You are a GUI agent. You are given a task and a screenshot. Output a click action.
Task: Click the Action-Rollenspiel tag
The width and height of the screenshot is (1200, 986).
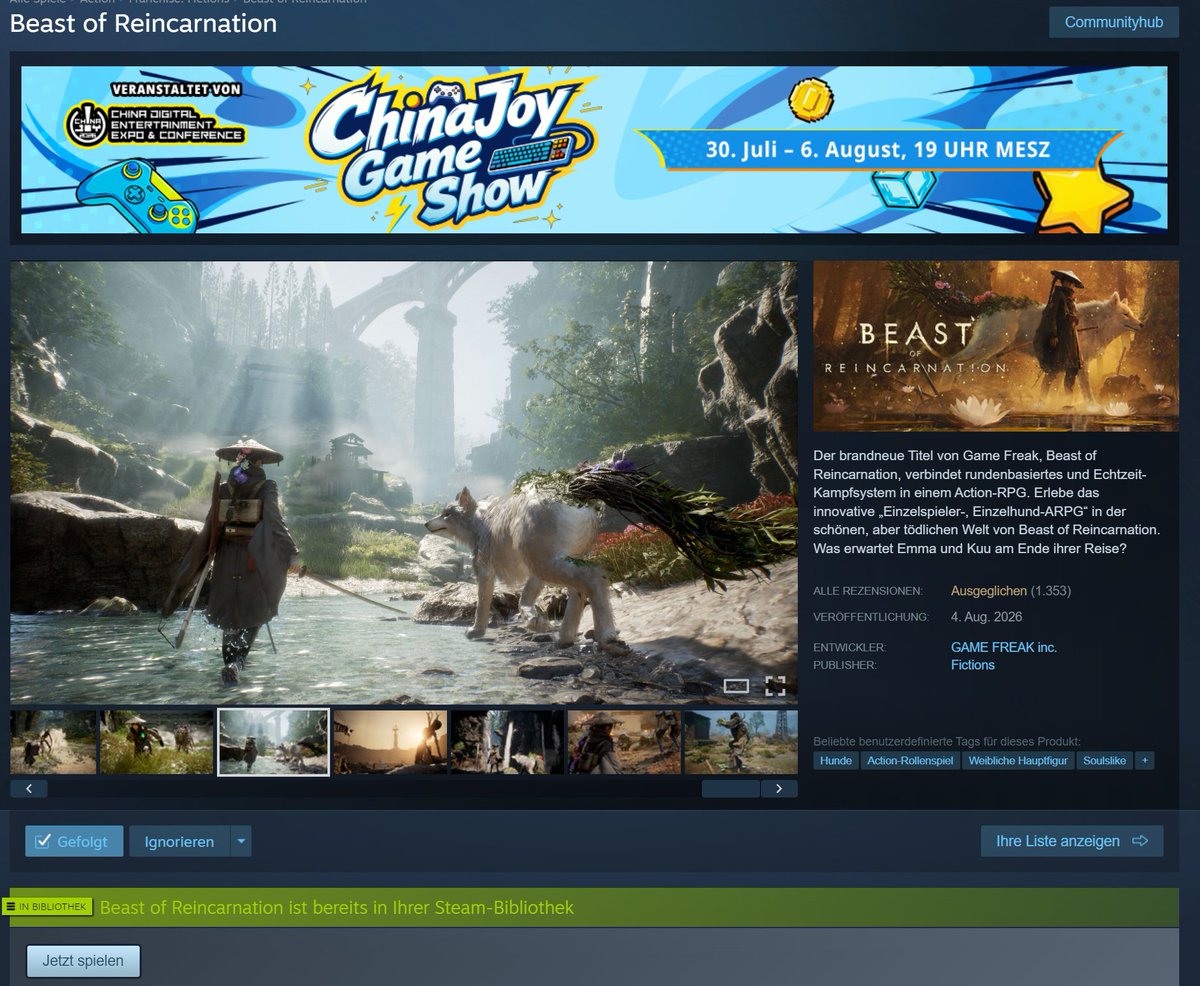(910, 761)
